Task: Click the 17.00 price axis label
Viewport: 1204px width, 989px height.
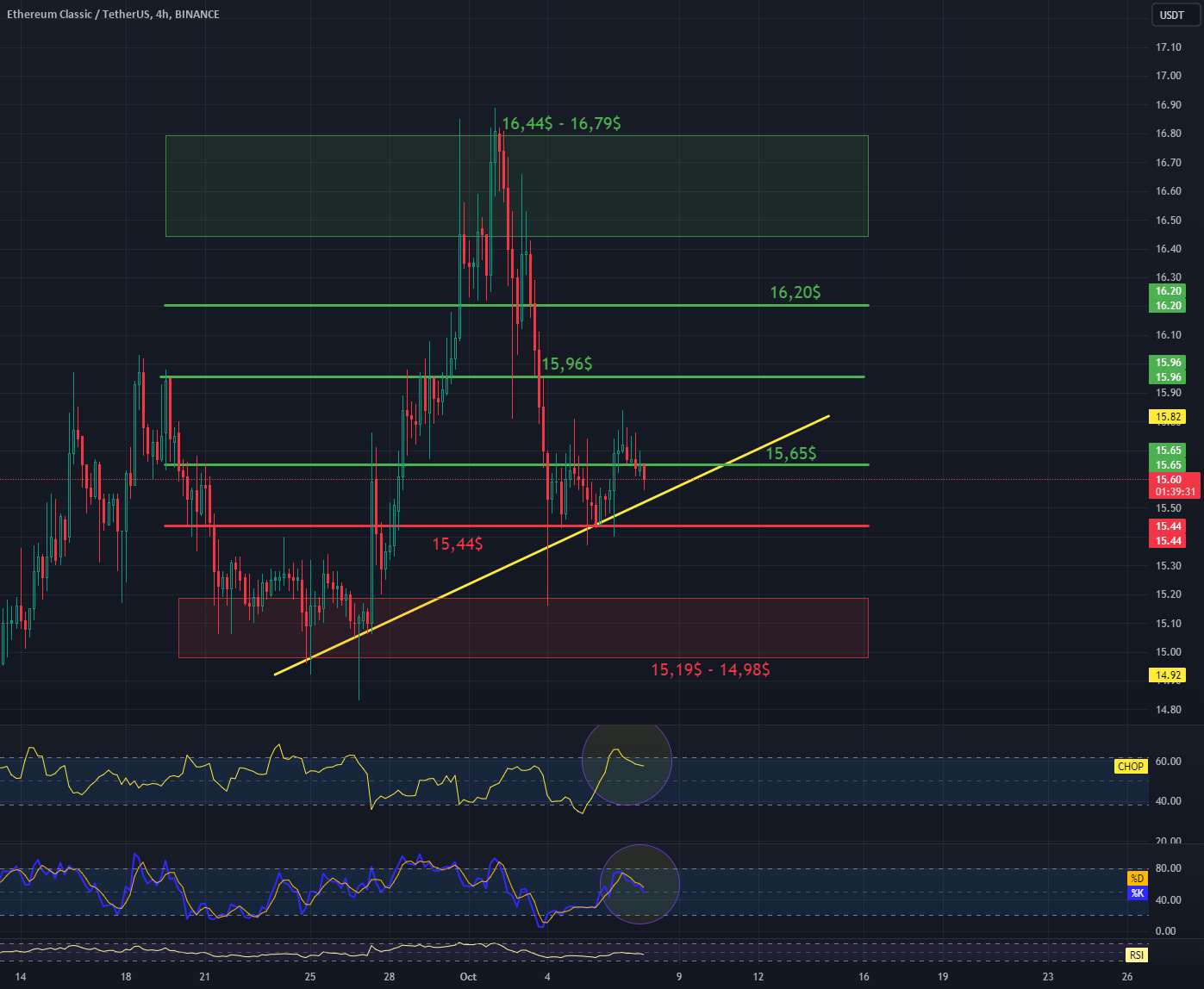Action: click(1169, 76)
